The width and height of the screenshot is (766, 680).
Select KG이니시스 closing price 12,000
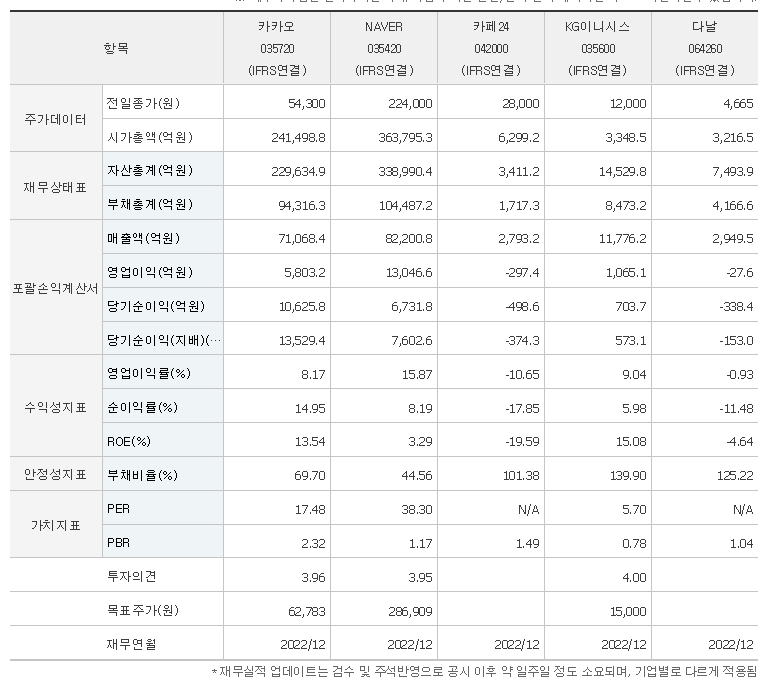click(x=628, y=104)
